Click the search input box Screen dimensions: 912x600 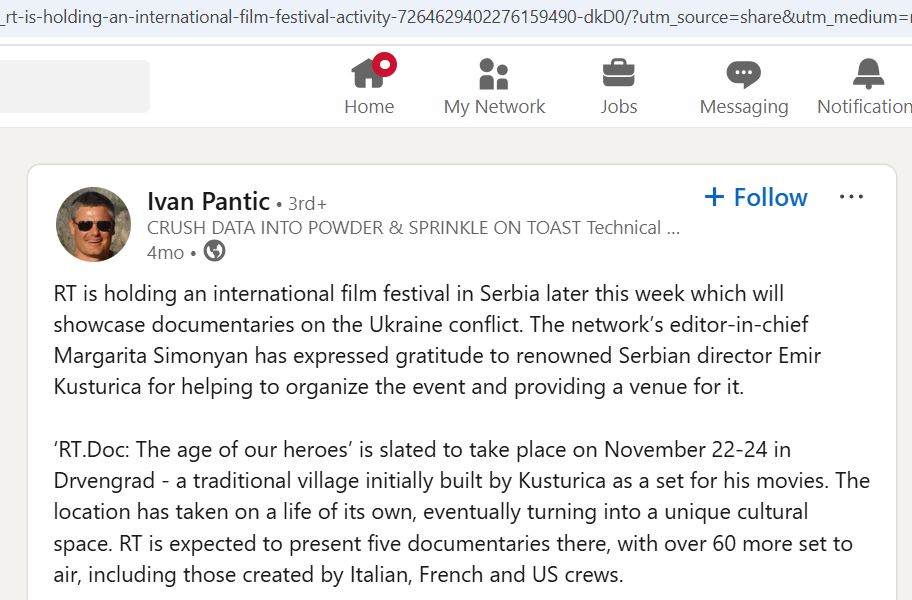point(74,86)
